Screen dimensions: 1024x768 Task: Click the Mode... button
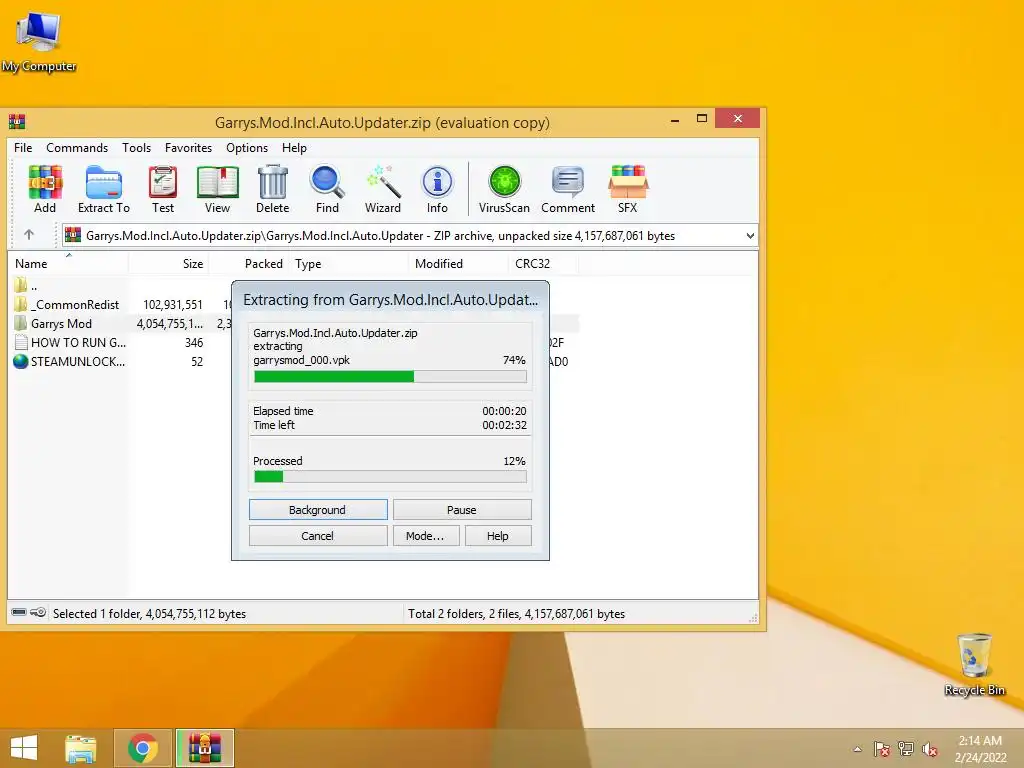[x=425, y=536]
